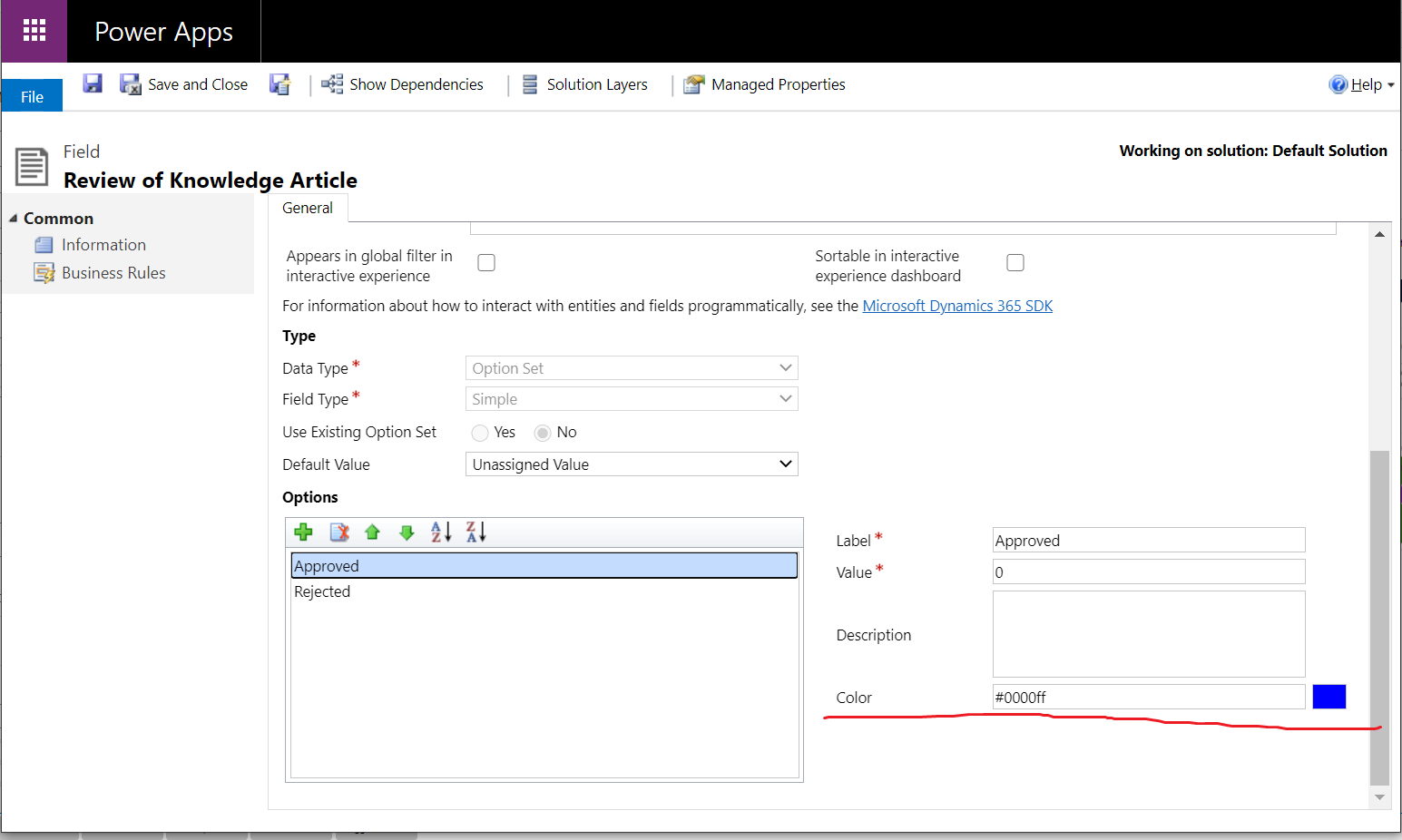1402x840 pixels.
Task: Expand the Help dropdown arrow
Action: tap(1391, 85)
